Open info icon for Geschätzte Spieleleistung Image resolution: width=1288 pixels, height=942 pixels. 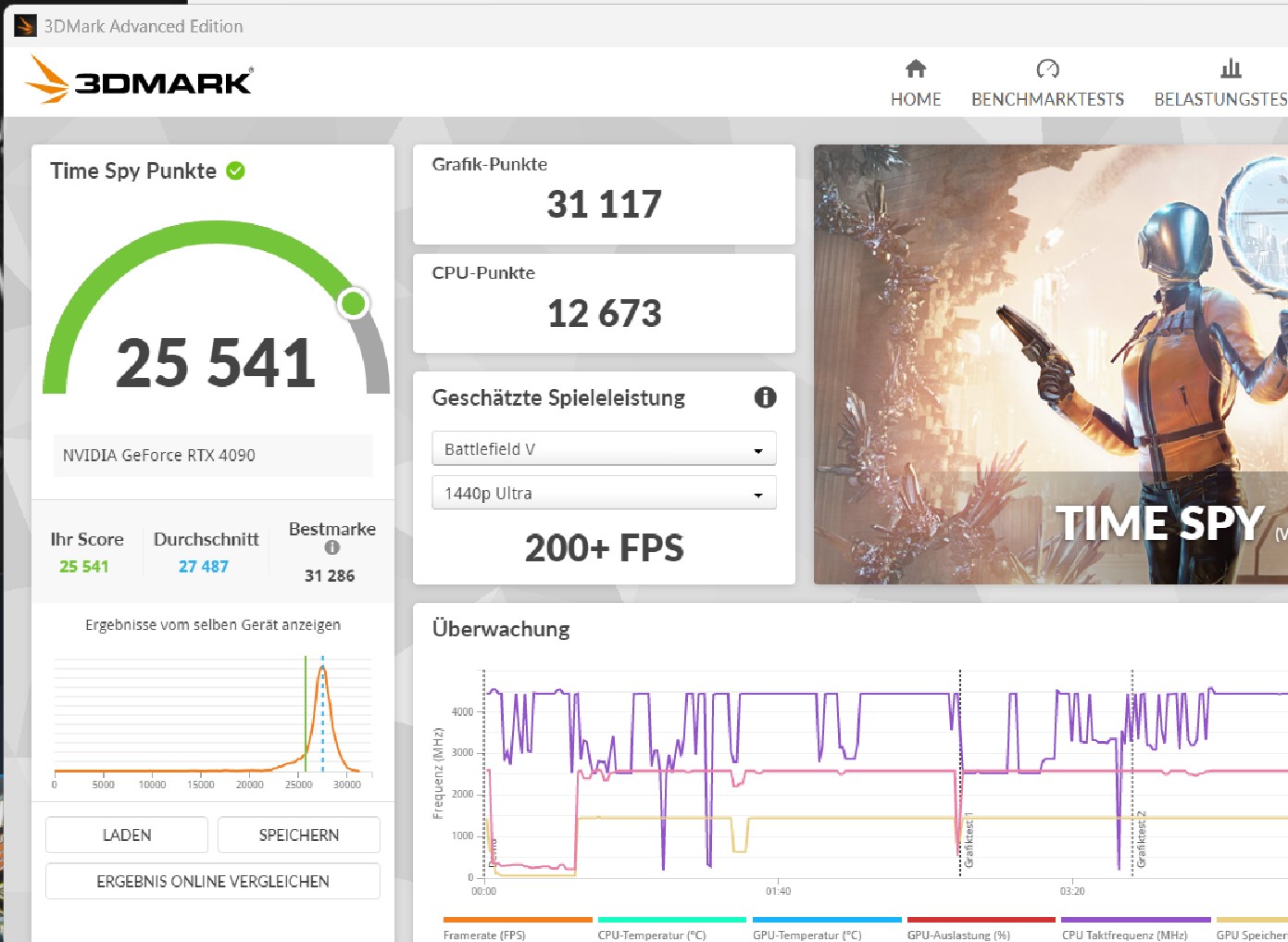click(765, 397)
